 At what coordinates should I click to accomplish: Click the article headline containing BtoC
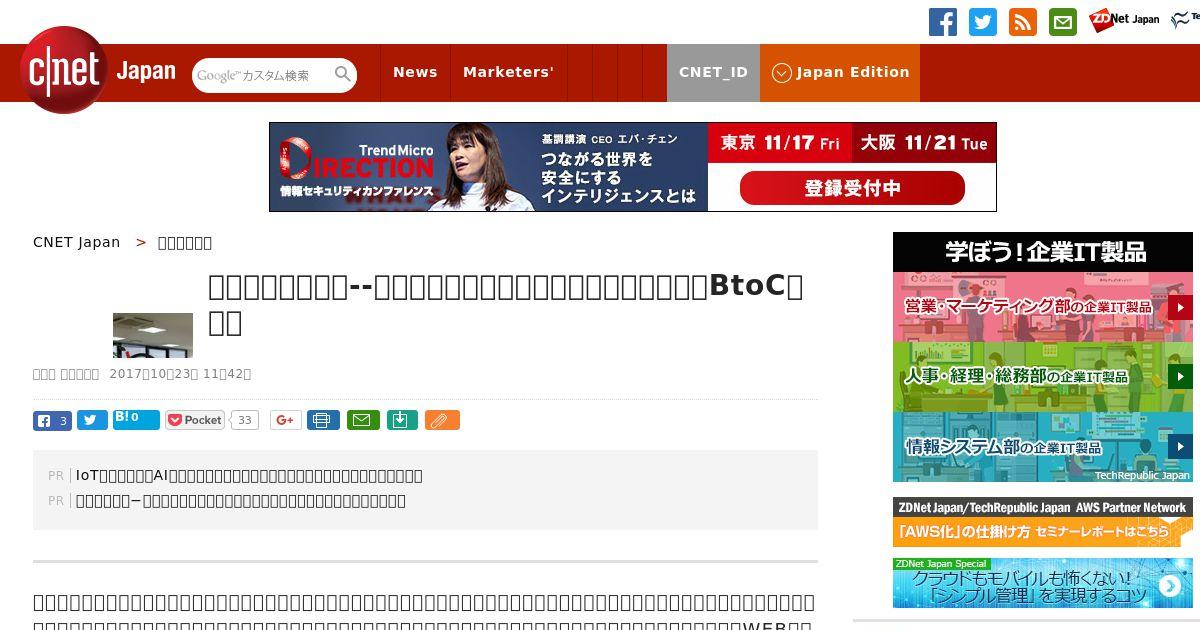click(505, 304)
